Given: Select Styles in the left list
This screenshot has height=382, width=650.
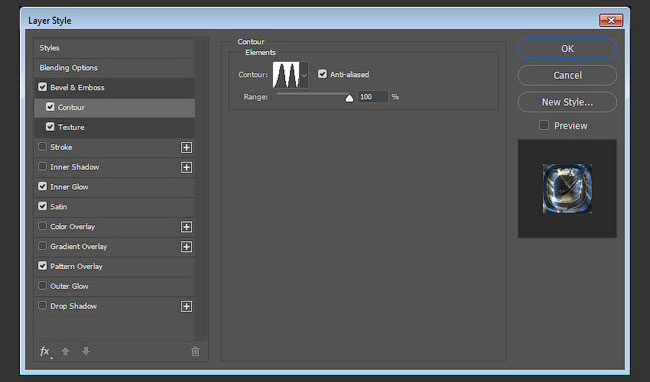Looking at the screenshot, I should 114,48.
